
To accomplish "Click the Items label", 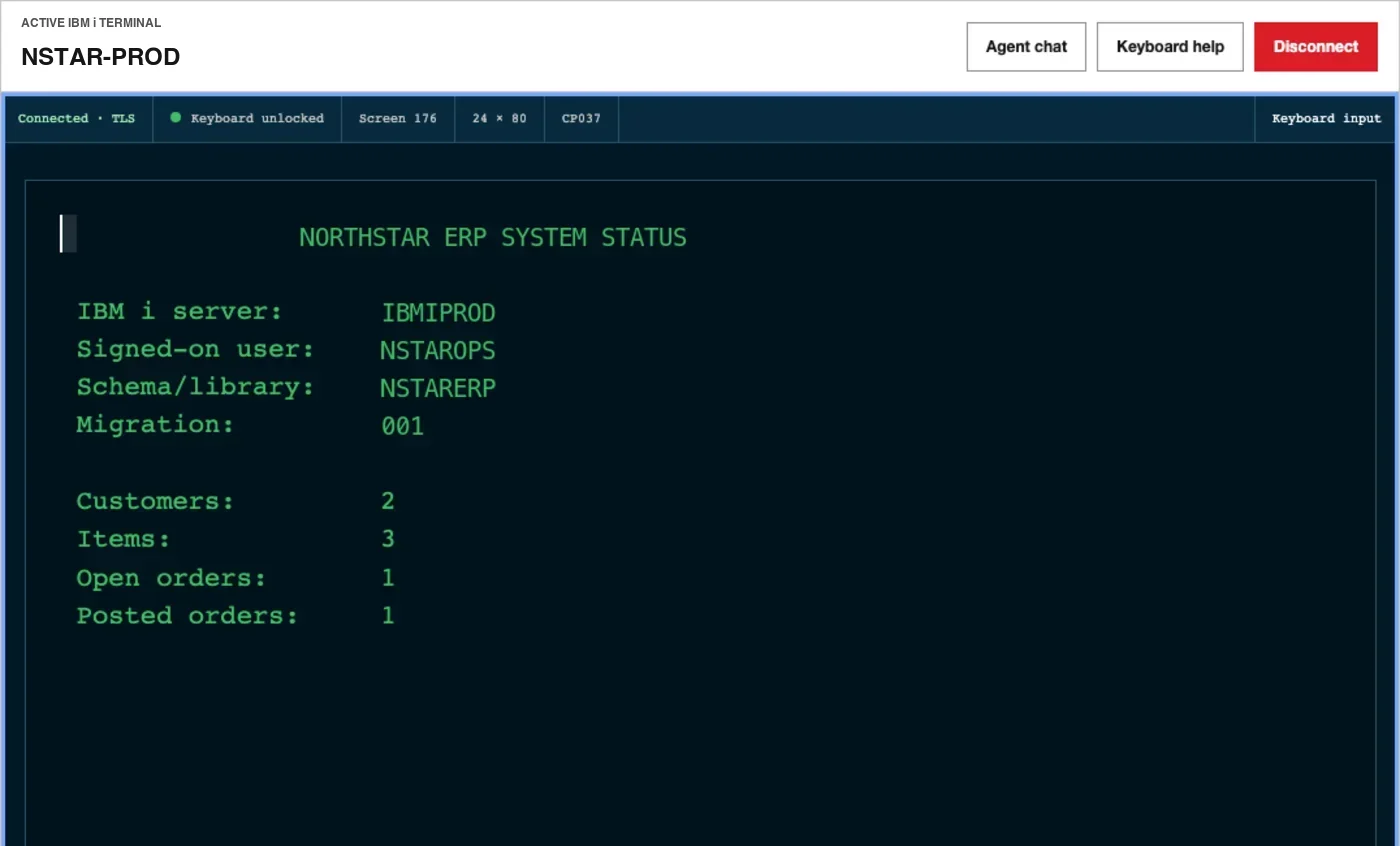I will point(124,539).
